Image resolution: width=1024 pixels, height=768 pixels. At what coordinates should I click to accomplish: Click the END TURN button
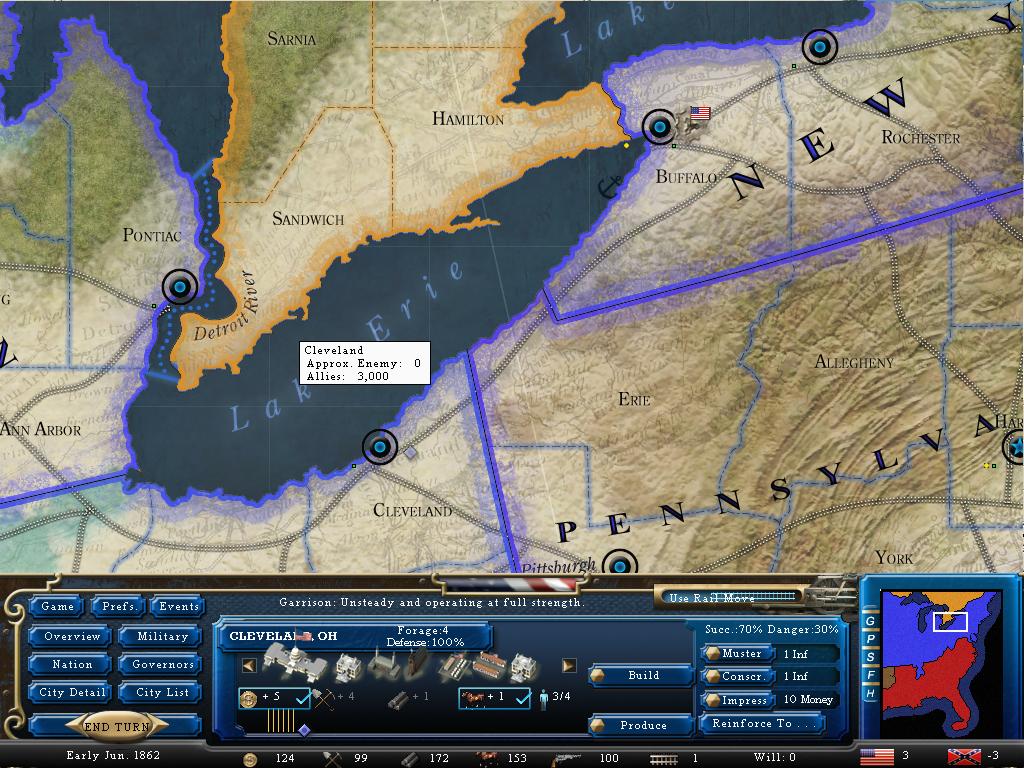116,726
